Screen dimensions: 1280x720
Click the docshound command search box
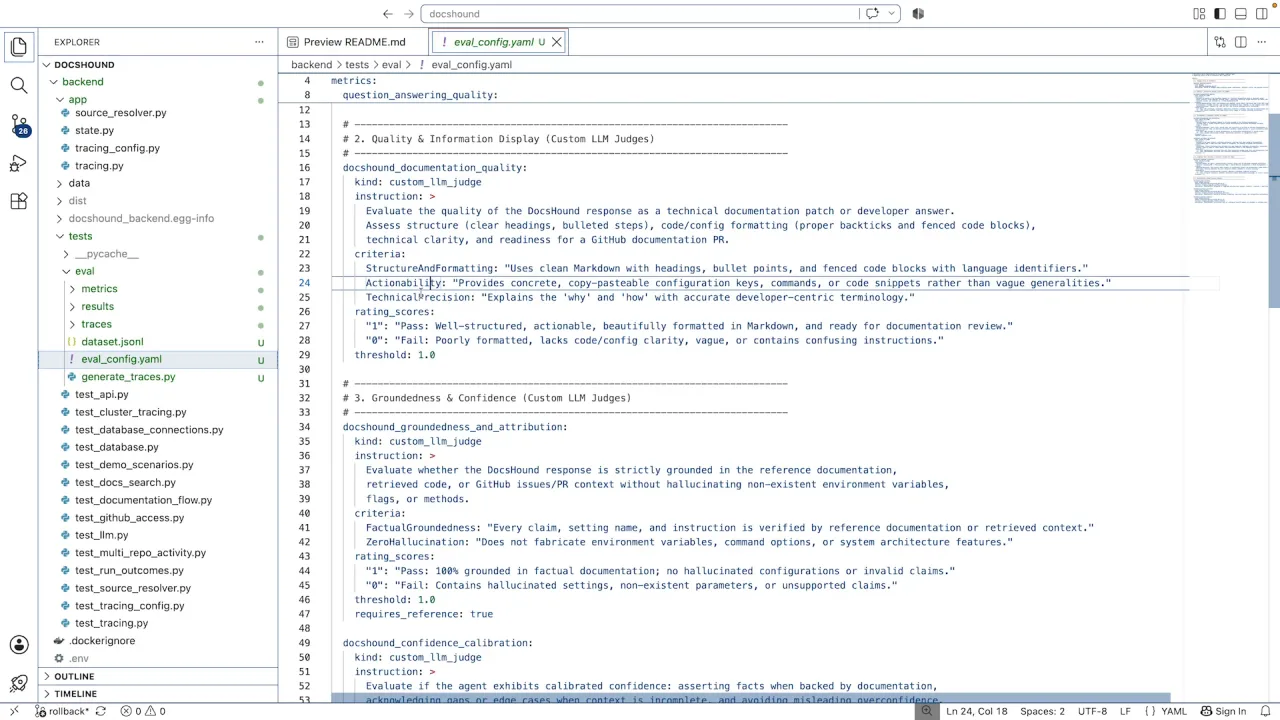coord(640,14)
